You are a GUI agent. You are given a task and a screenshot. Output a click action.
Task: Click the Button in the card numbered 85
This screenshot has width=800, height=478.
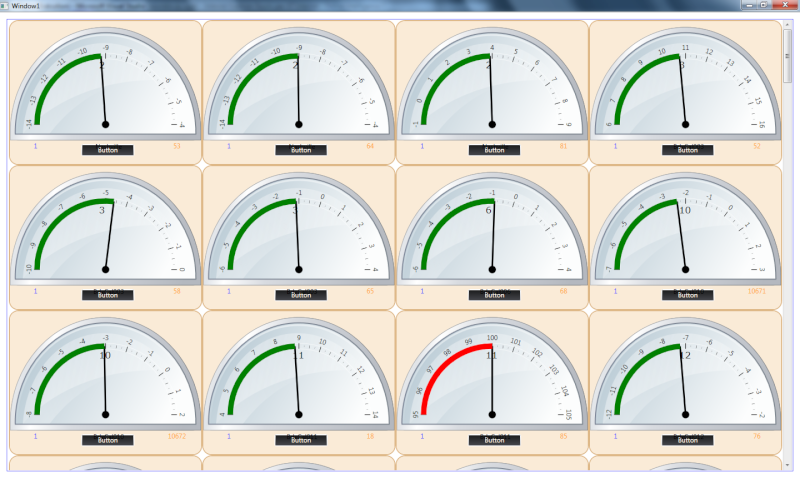coord(494,440)
